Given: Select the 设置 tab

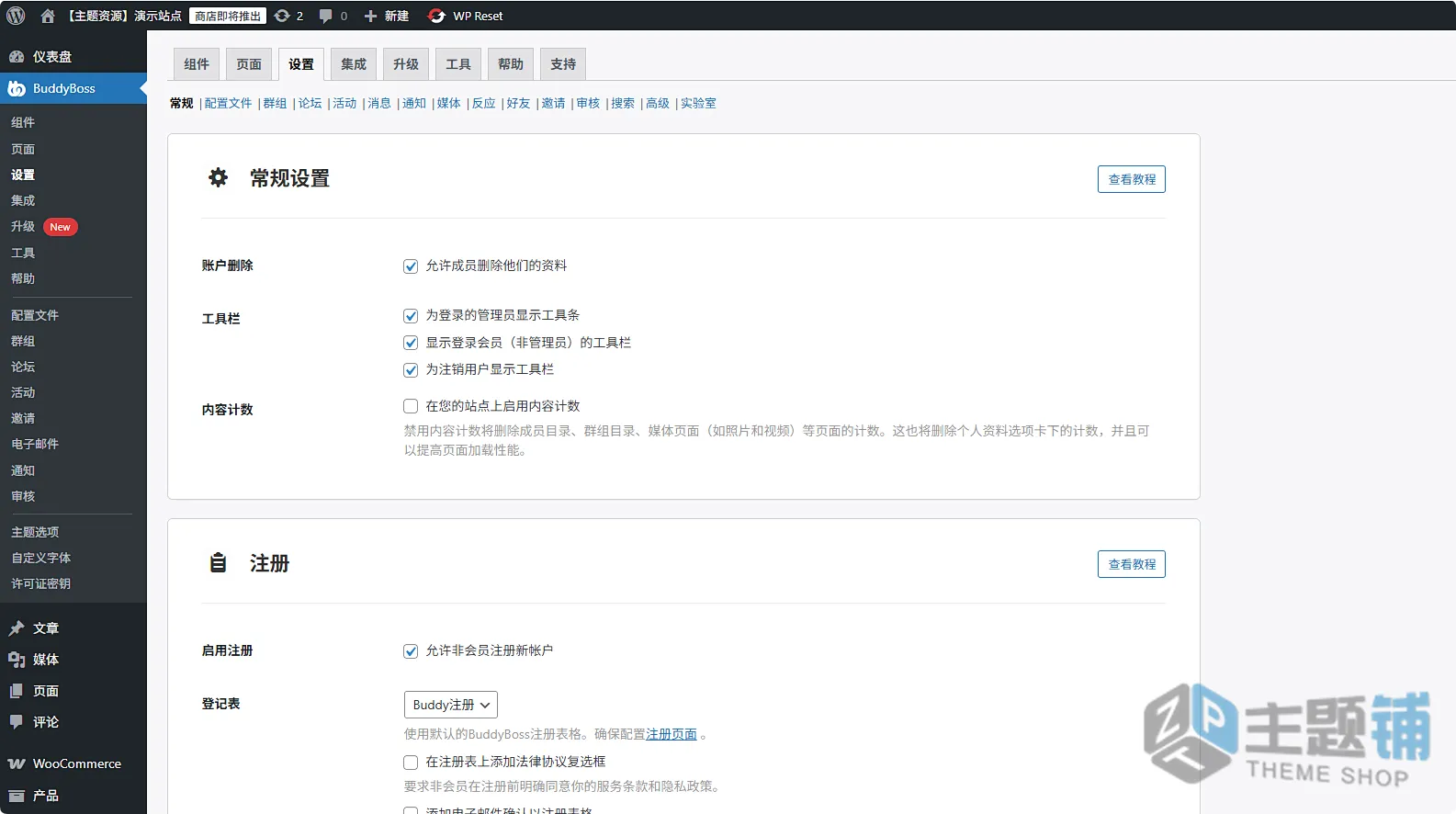Looking at the screenshot, I should point(301,64).
